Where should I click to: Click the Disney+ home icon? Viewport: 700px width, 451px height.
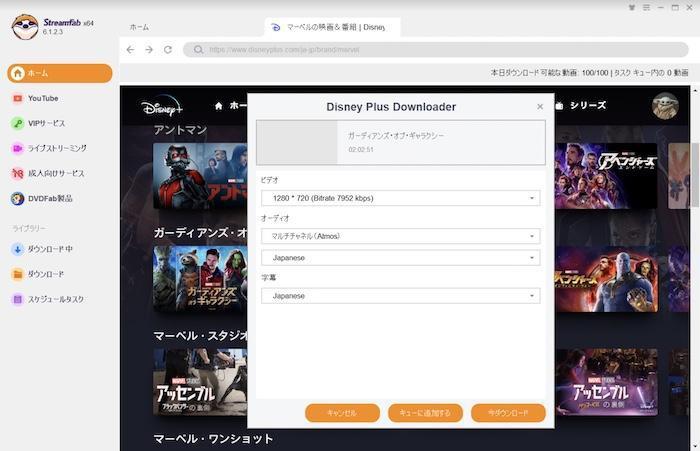(x=219, y=106)
